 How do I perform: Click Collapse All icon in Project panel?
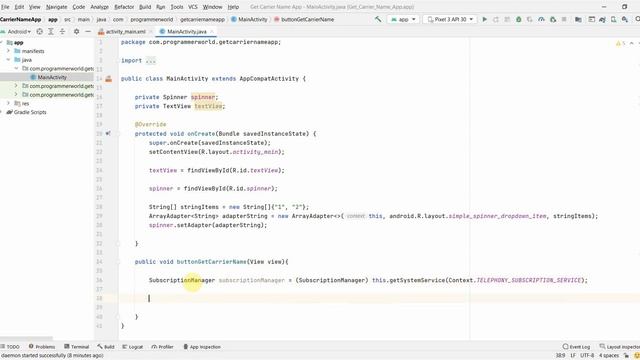coord(62,31)
